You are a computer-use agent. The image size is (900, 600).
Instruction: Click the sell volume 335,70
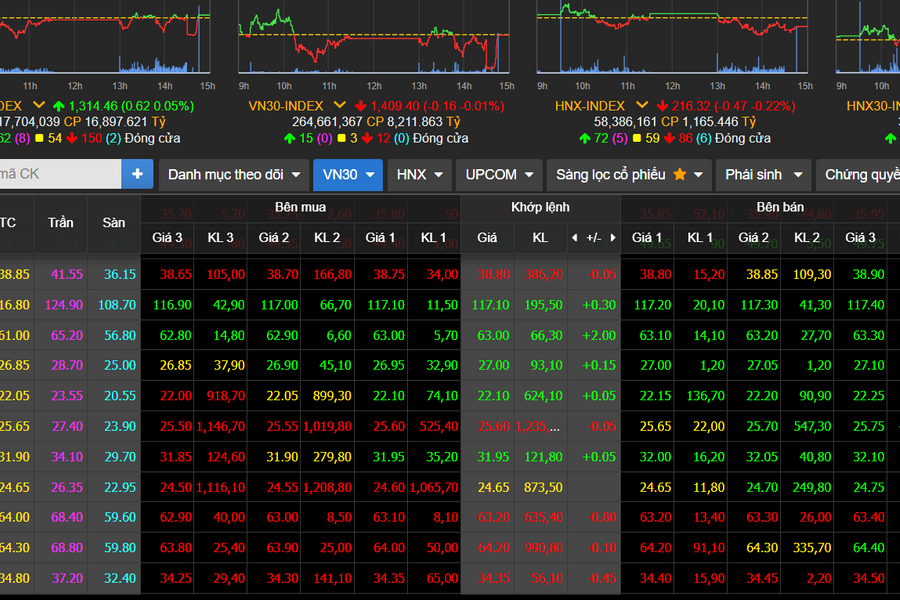point(812,548)
